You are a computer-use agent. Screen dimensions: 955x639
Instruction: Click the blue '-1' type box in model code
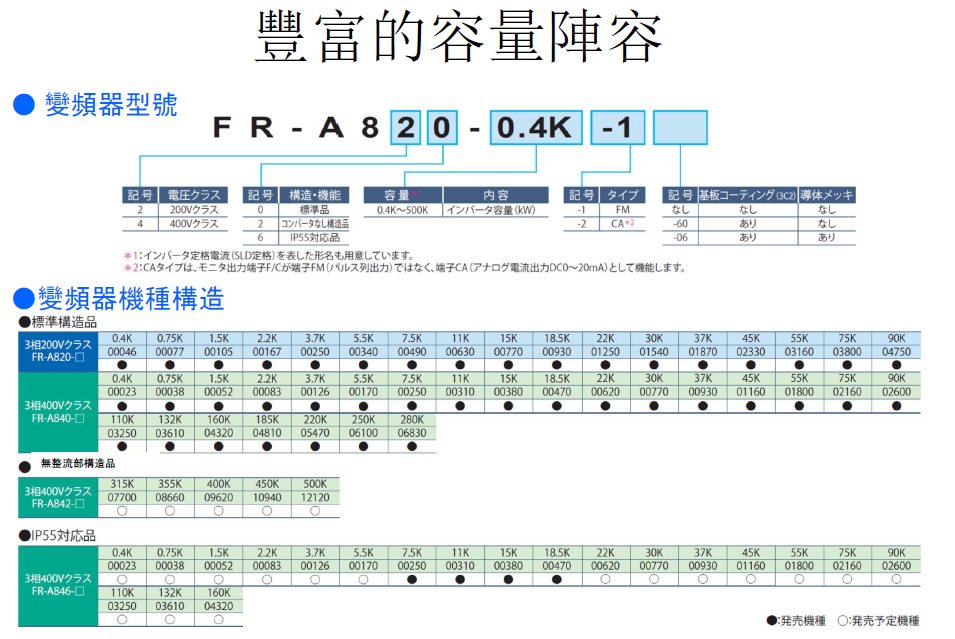(618, 128)
